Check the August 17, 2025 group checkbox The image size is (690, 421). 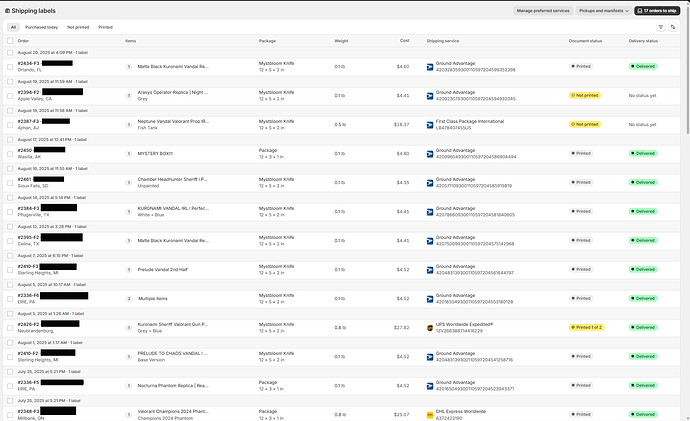10,139
